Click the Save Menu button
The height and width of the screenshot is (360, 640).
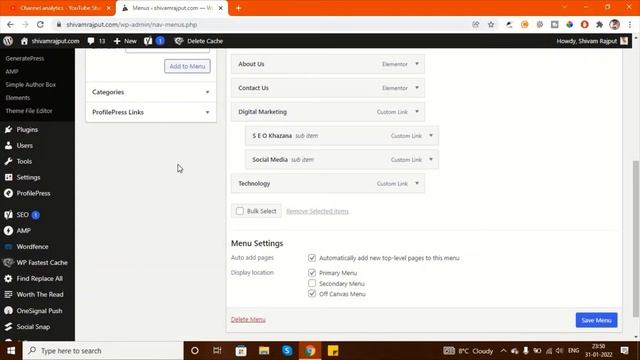[x=596, y=320]
